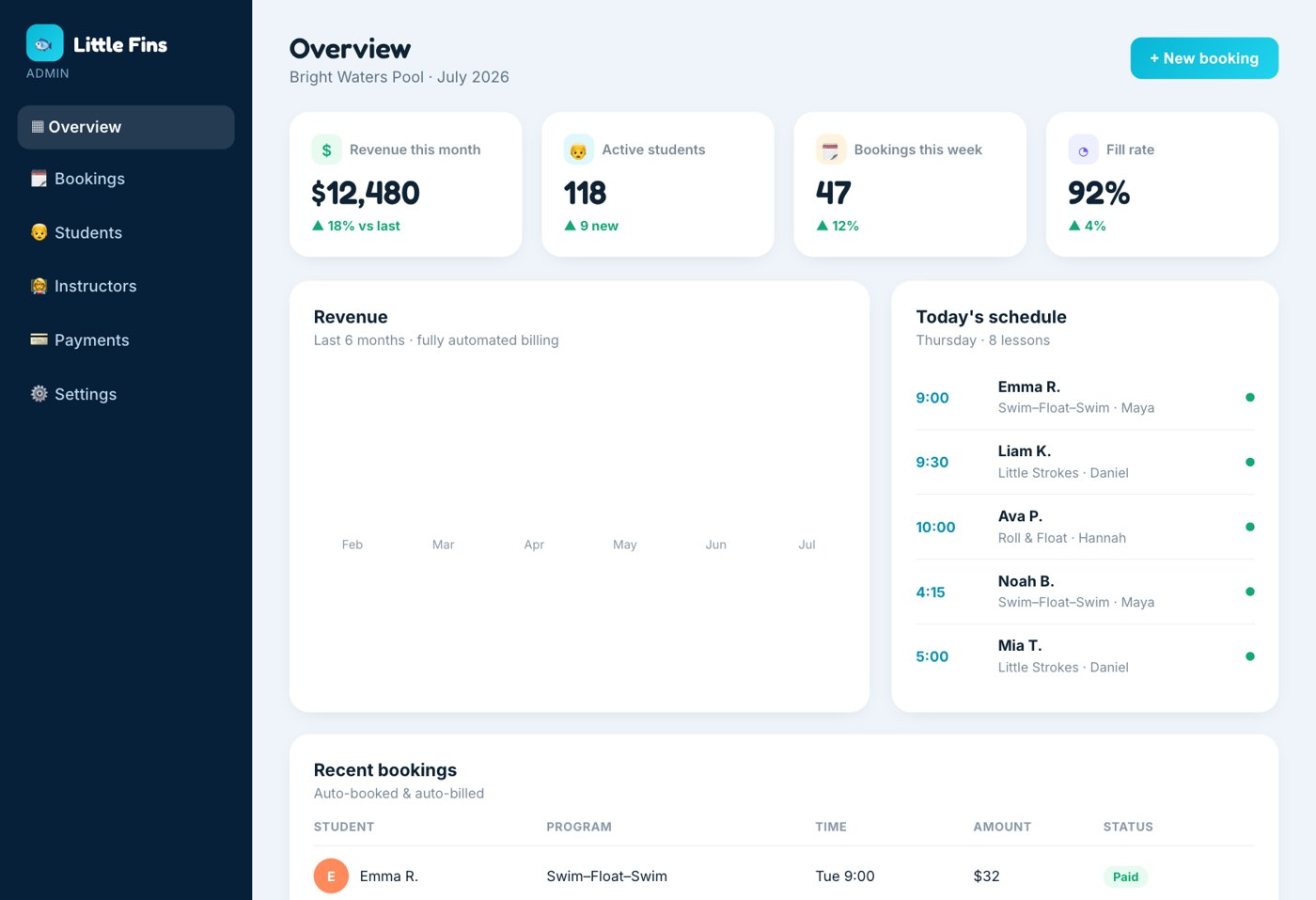
Task: Click the Instructors person icon in the sidebar
Action: [x=39, y=286]
